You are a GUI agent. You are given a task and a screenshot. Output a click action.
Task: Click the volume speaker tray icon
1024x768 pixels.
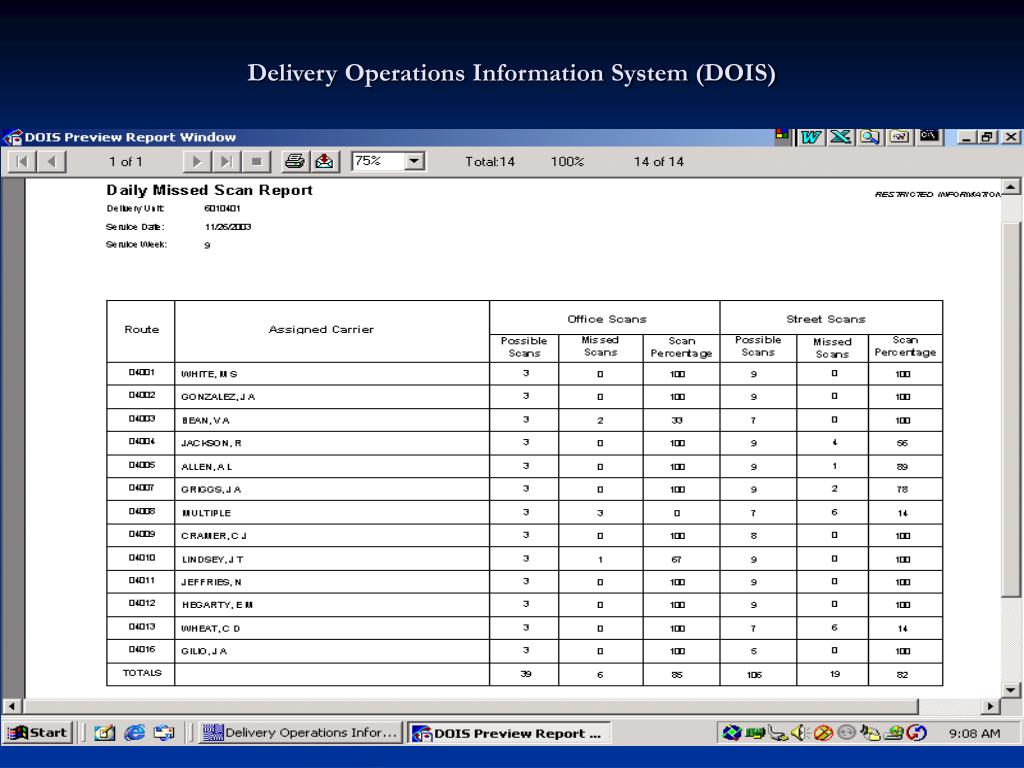(799, 733)
